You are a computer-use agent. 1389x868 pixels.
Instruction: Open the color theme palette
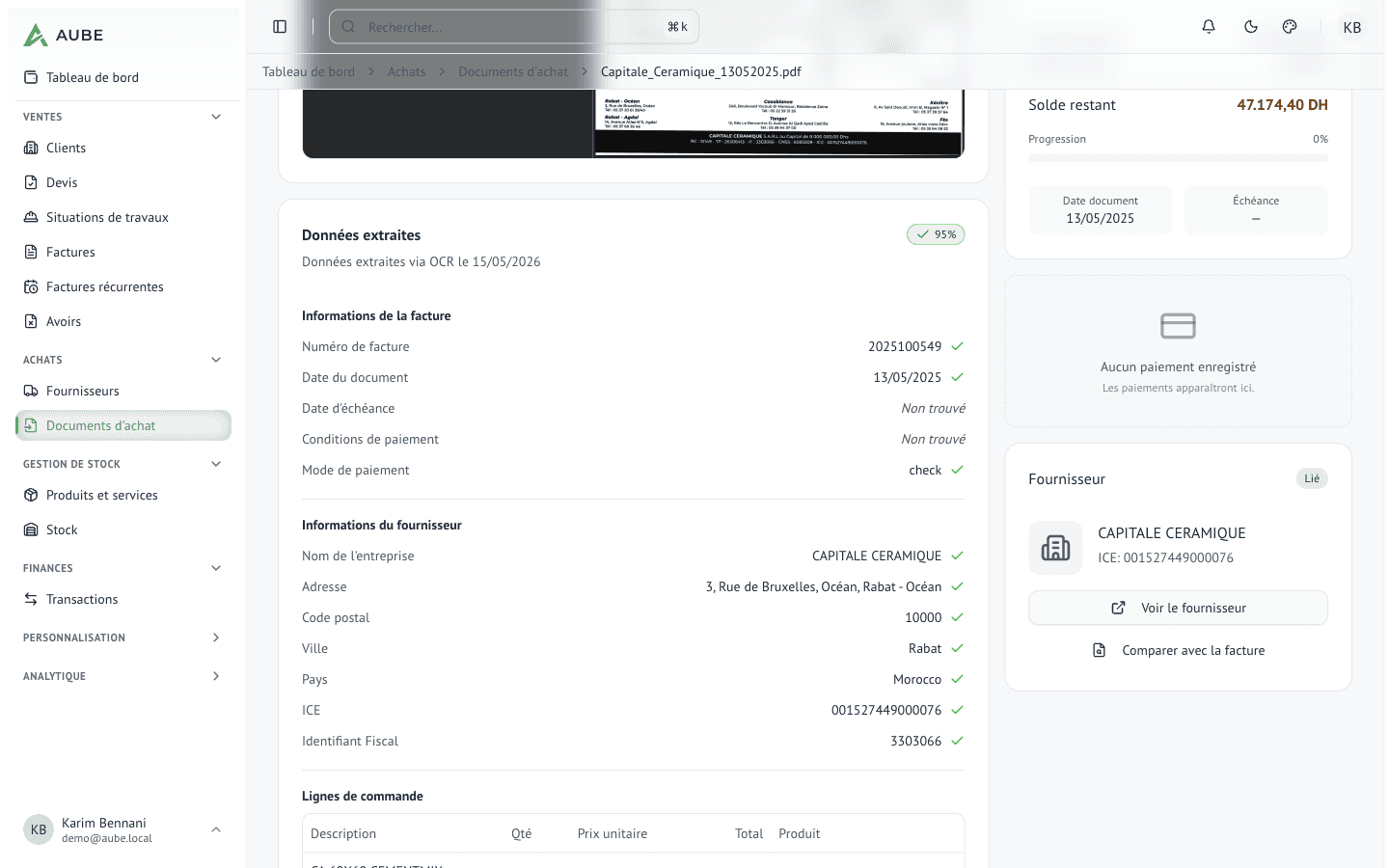point(1290,27)
